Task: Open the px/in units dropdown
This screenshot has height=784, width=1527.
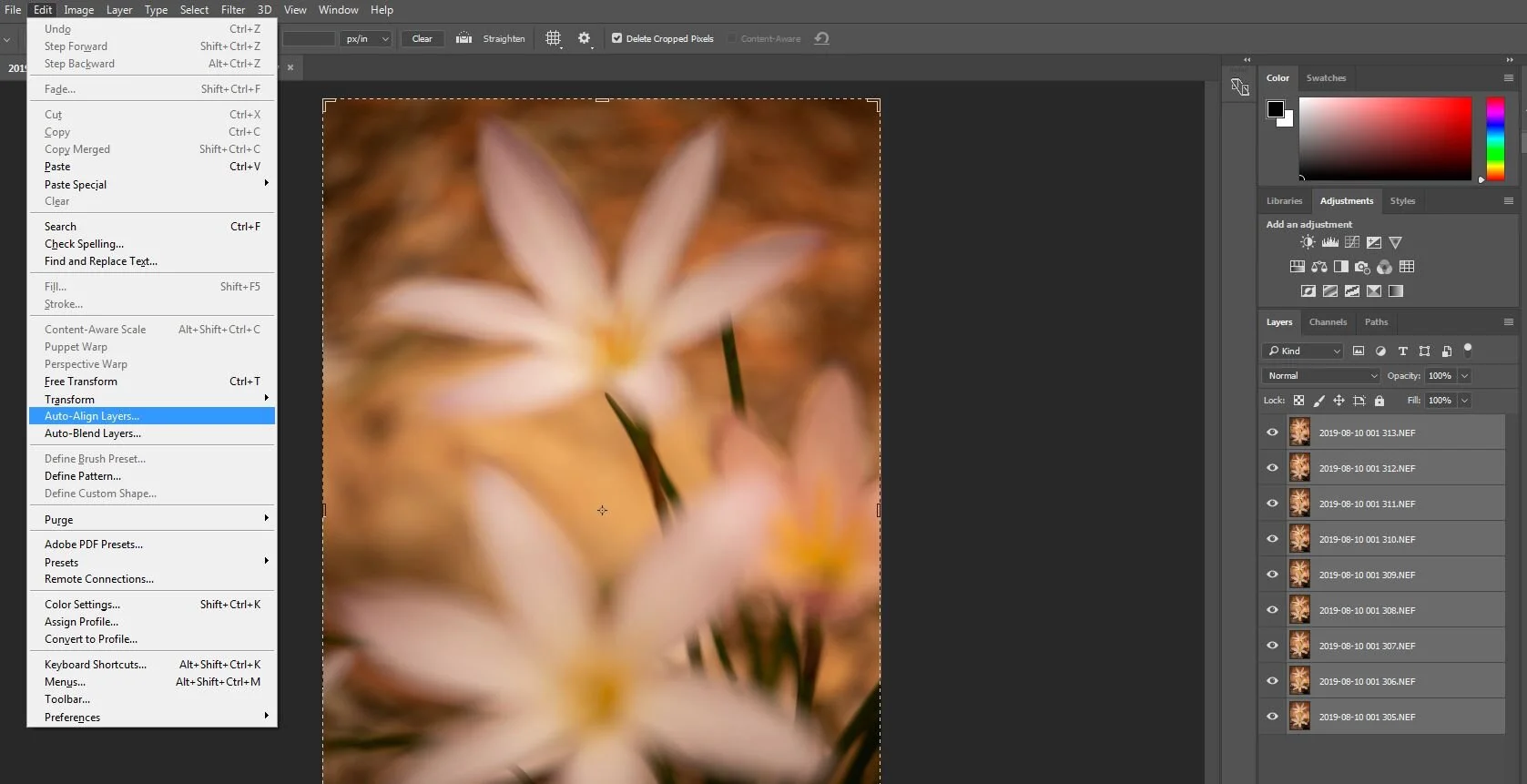Action: pos(367,38)
